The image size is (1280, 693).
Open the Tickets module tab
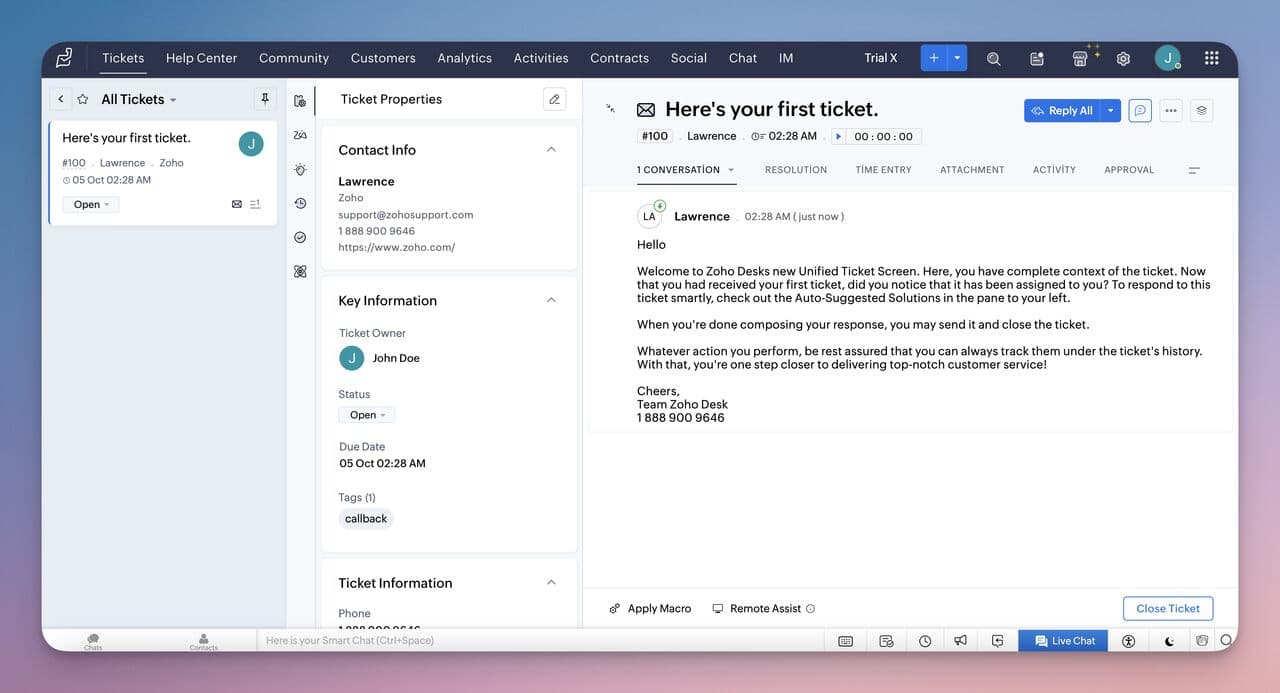(123, 58)
